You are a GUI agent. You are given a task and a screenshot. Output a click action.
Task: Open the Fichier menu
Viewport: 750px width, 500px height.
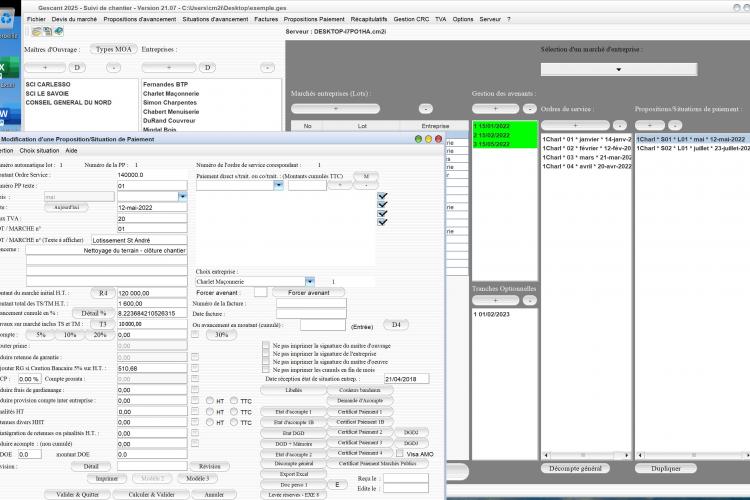pyautogui.click(x=36, y=19)
